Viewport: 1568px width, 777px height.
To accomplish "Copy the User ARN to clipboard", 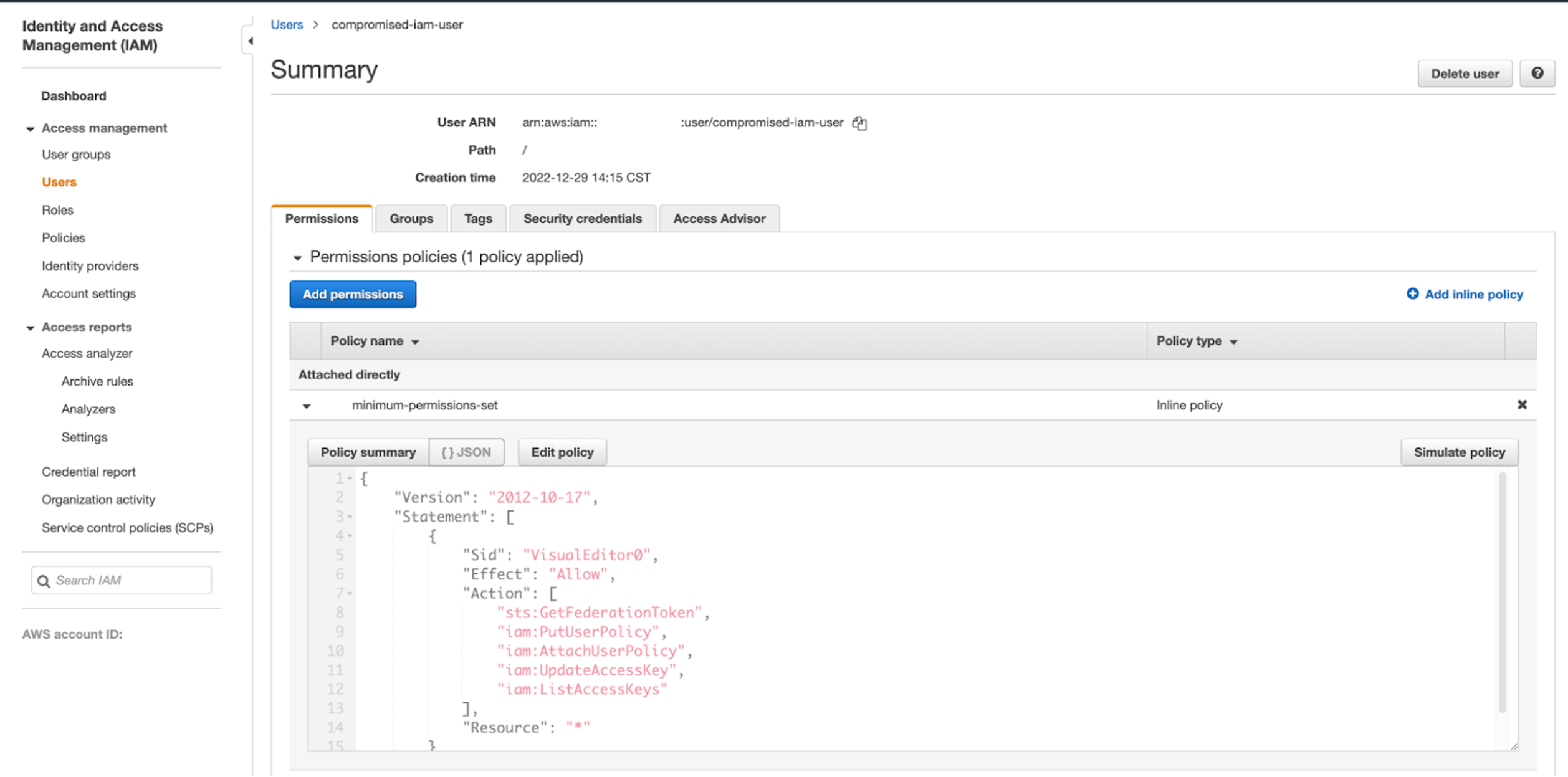I will (859, 123).
